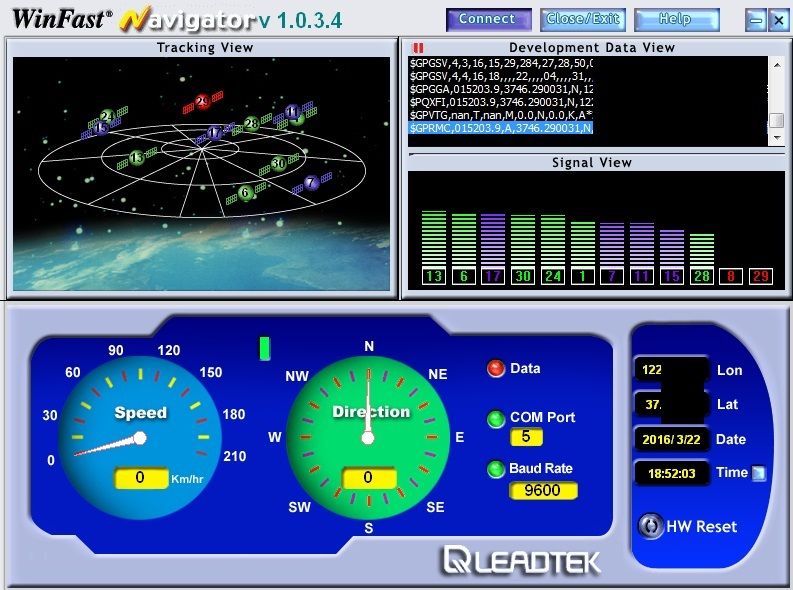Click satellite 24 in Tracking View

click(107, 116)
